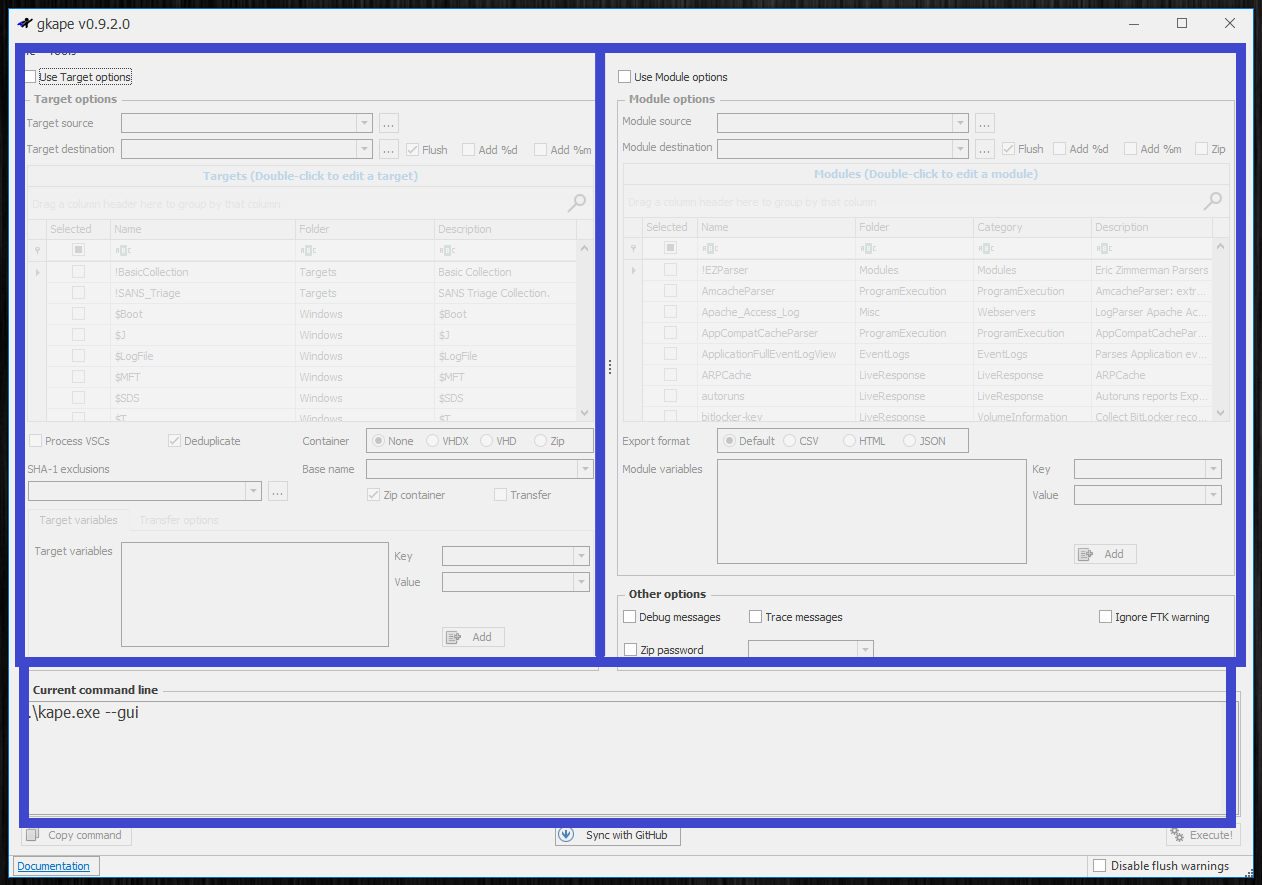Screen dimensions: 1262x885
Task: Select the !SANS_Triage target row
Action: pos(302,293)
